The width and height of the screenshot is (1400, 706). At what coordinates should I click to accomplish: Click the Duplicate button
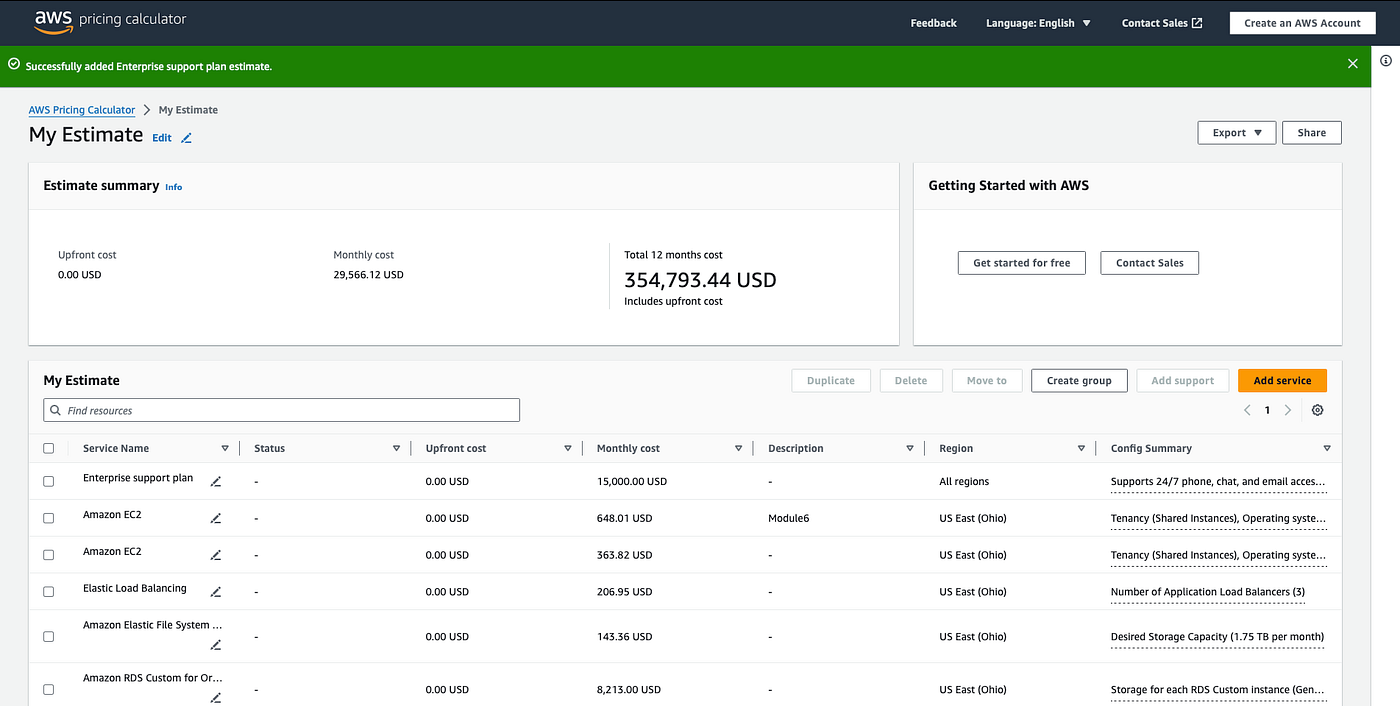831,381
